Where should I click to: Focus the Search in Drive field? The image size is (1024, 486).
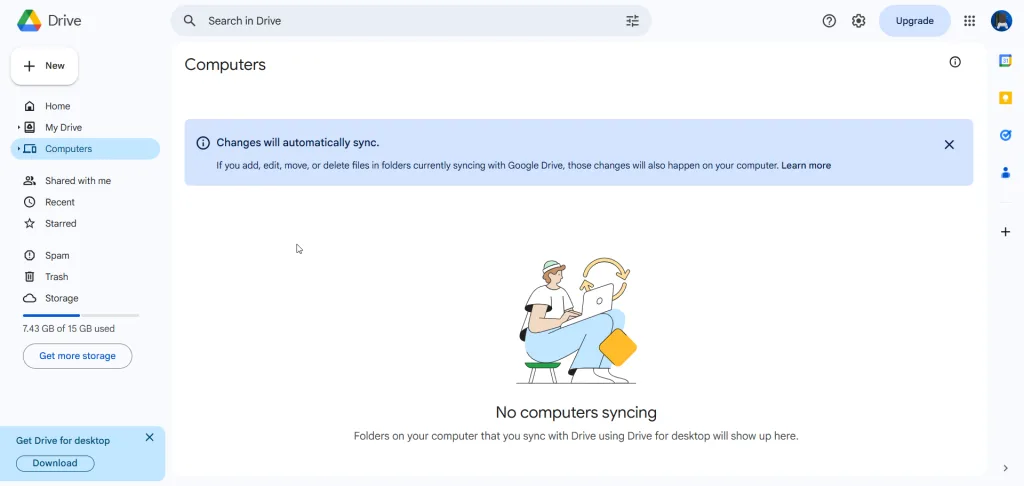[x=411, y=21]
